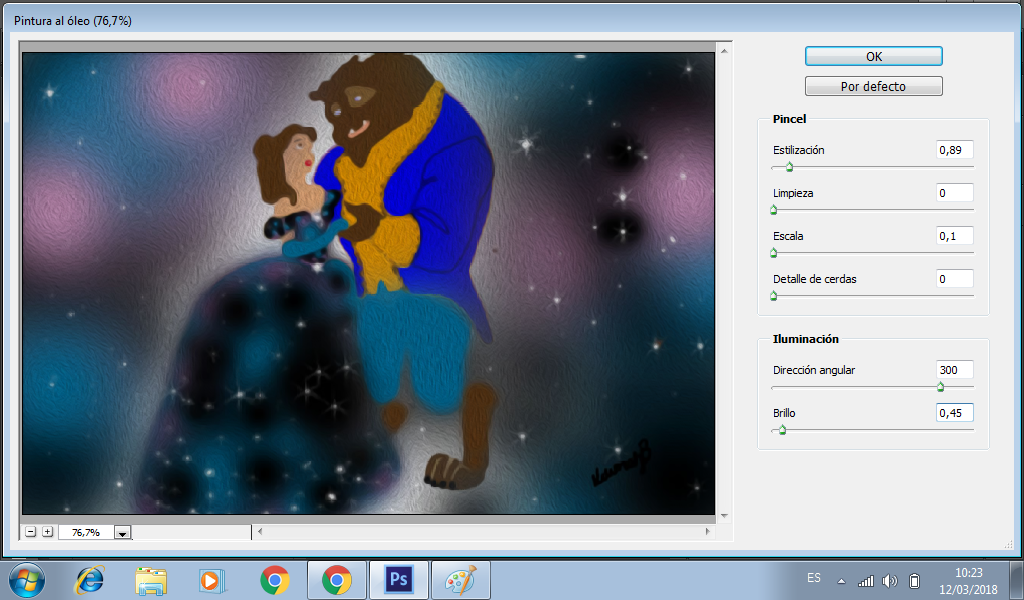Show hidden system tray icons
1024x600 pixels.
[841, 581]
